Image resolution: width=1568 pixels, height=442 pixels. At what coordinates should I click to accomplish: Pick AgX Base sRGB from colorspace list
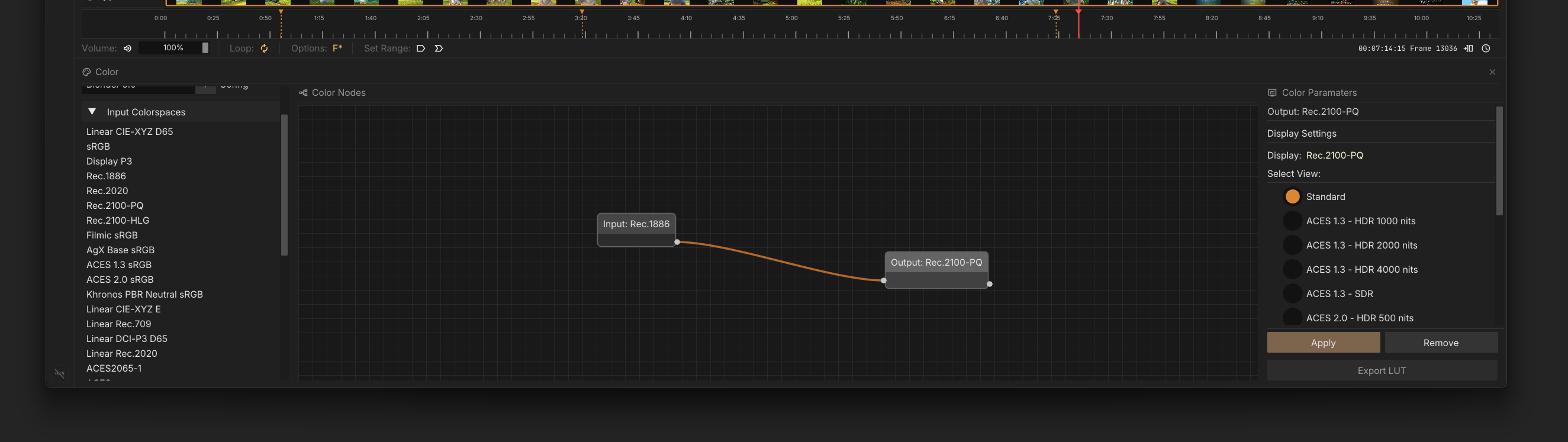121,250
